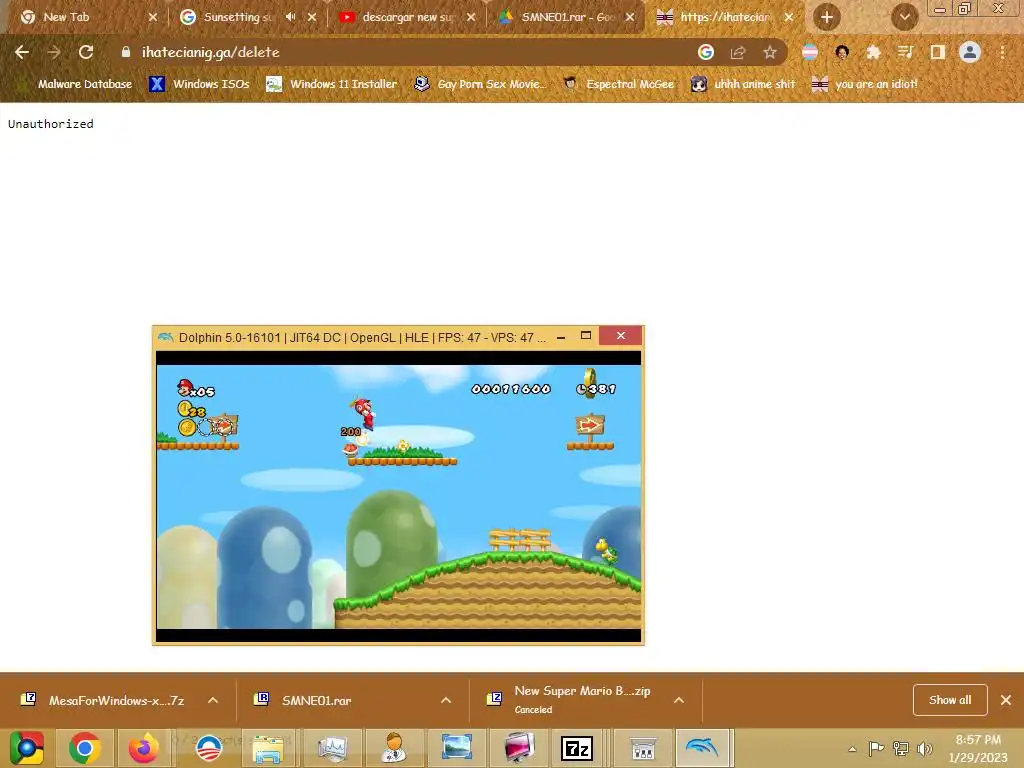Open the Windows ISOs bookmark
This screenshot has height=768, width=1024.
pyautogui.click(x=200, y=84)
